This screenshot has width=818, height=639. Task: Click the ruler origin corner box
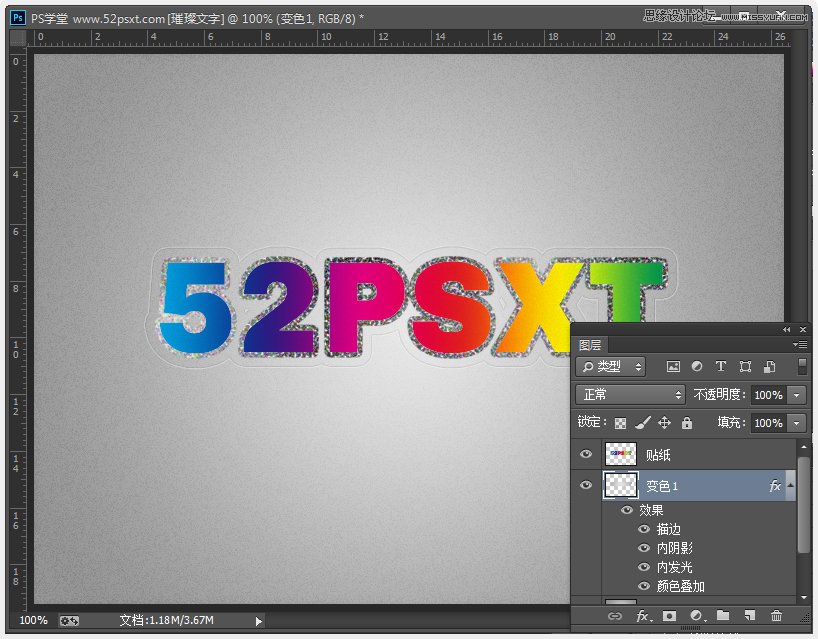(18, 38)
